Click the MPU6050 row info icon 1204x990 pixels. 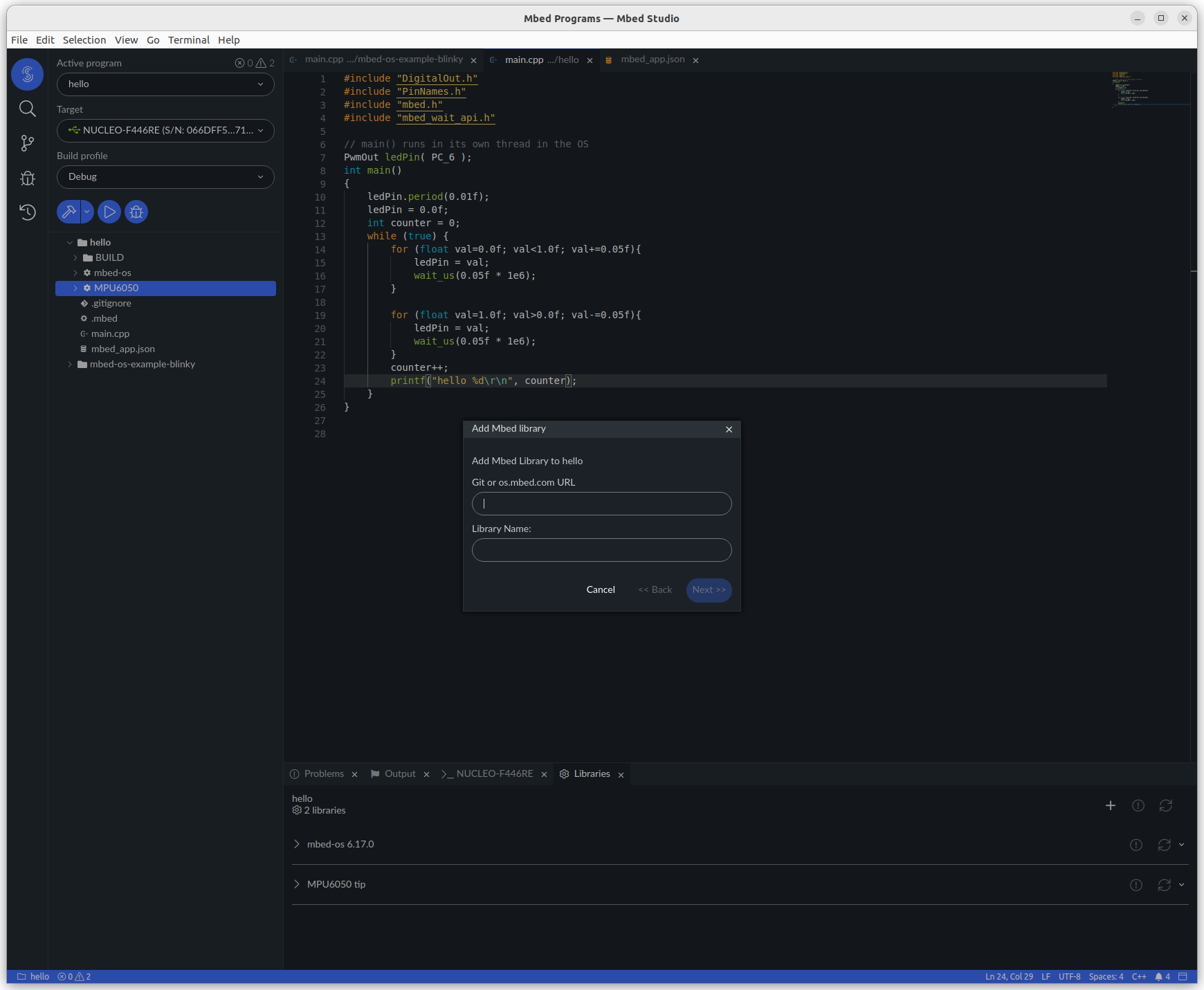(1136, 886)
